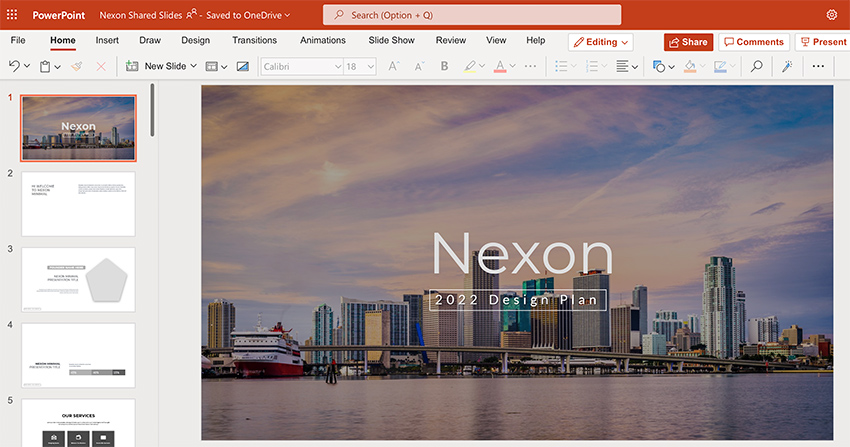Open the File menu

point(18,40)
